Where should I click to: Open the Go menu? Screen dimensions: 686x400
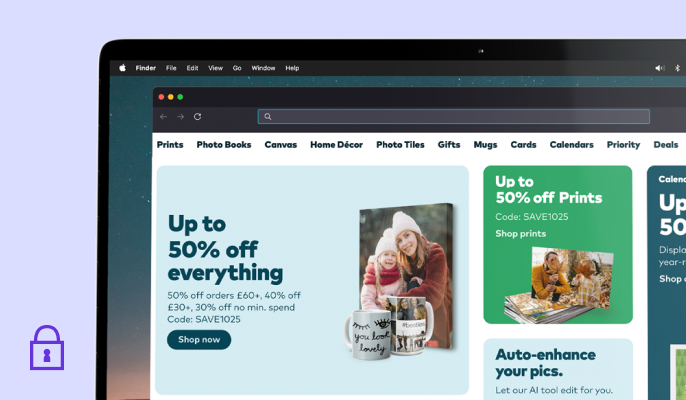click(237, 68)
